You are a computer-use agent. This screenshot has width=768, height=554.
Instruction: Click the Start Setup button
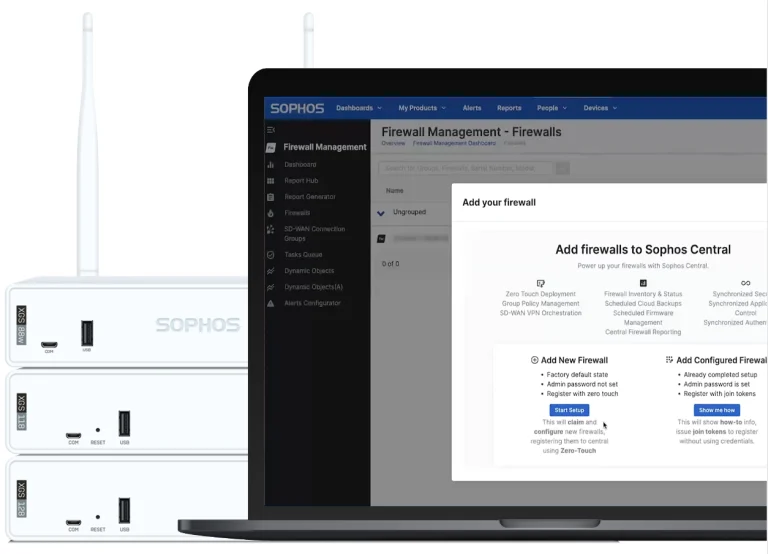tap(569, 410)
